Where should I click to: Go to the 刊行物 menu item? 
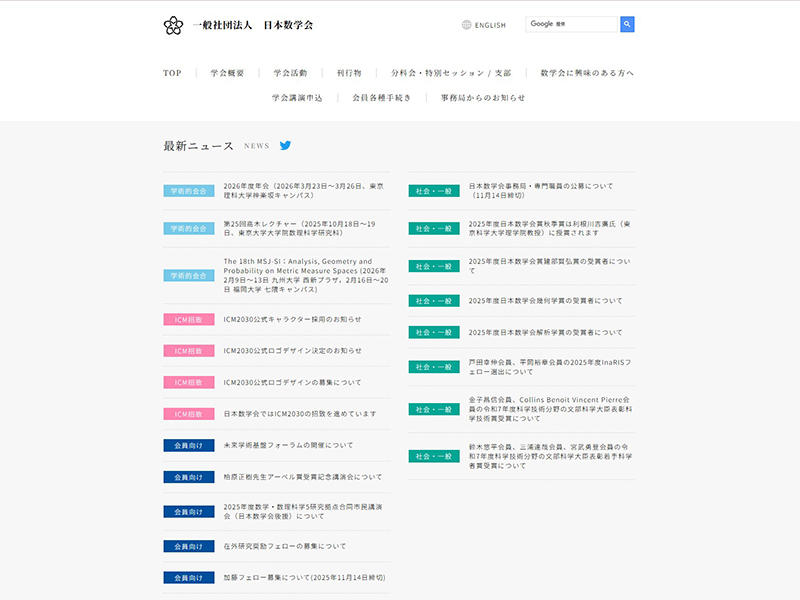[x=349, y=73]
